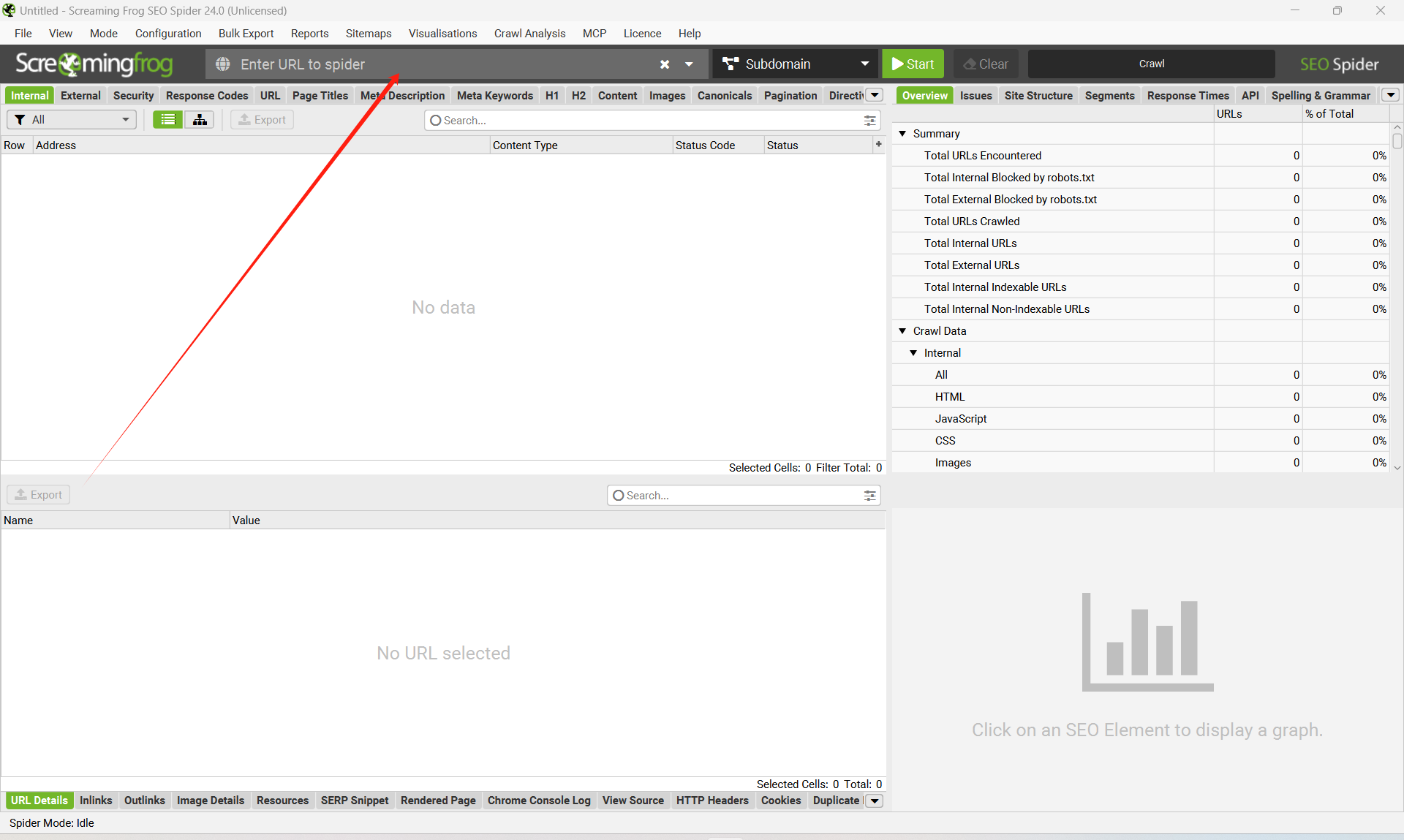The width and height of the screenshot is (1404, 840).
Task: Open the MCP menu
Action: [x=595, y=34]
